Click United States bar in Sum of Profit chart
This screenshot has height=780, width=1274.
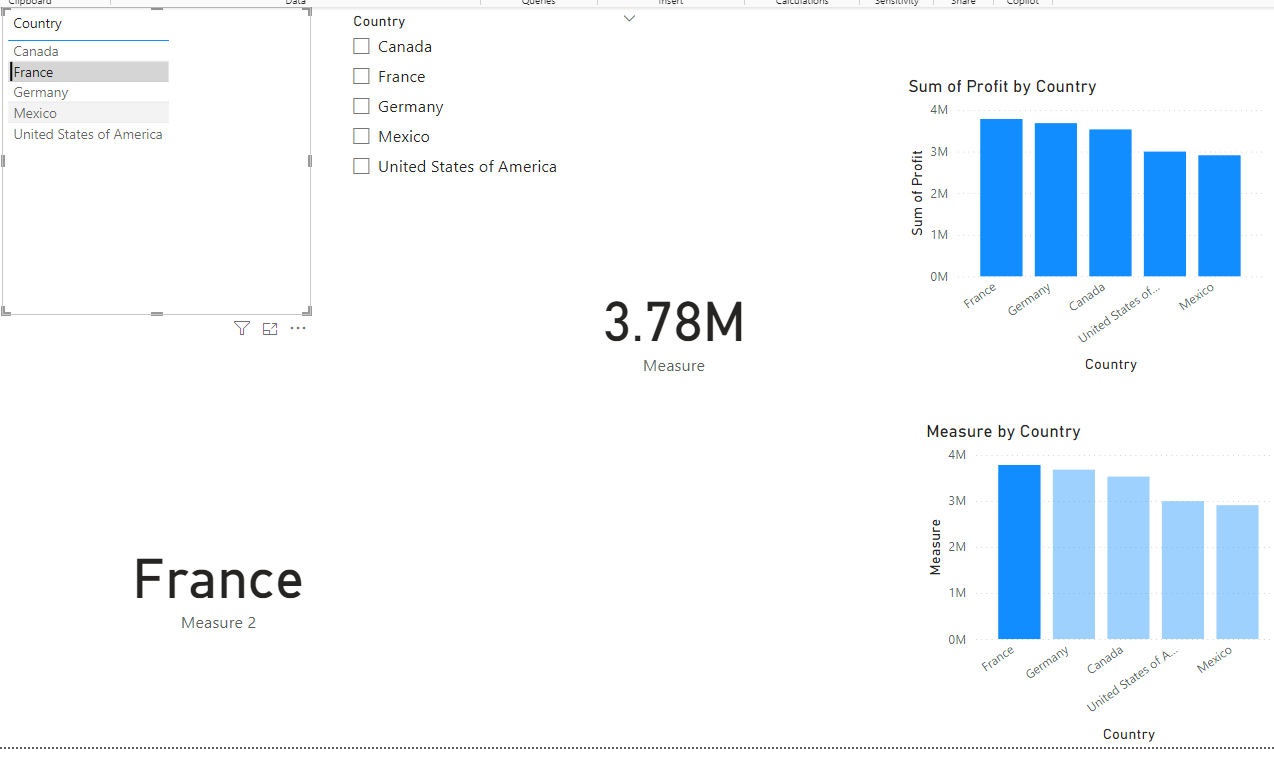pyautogui.click(x=1165, y=214)
